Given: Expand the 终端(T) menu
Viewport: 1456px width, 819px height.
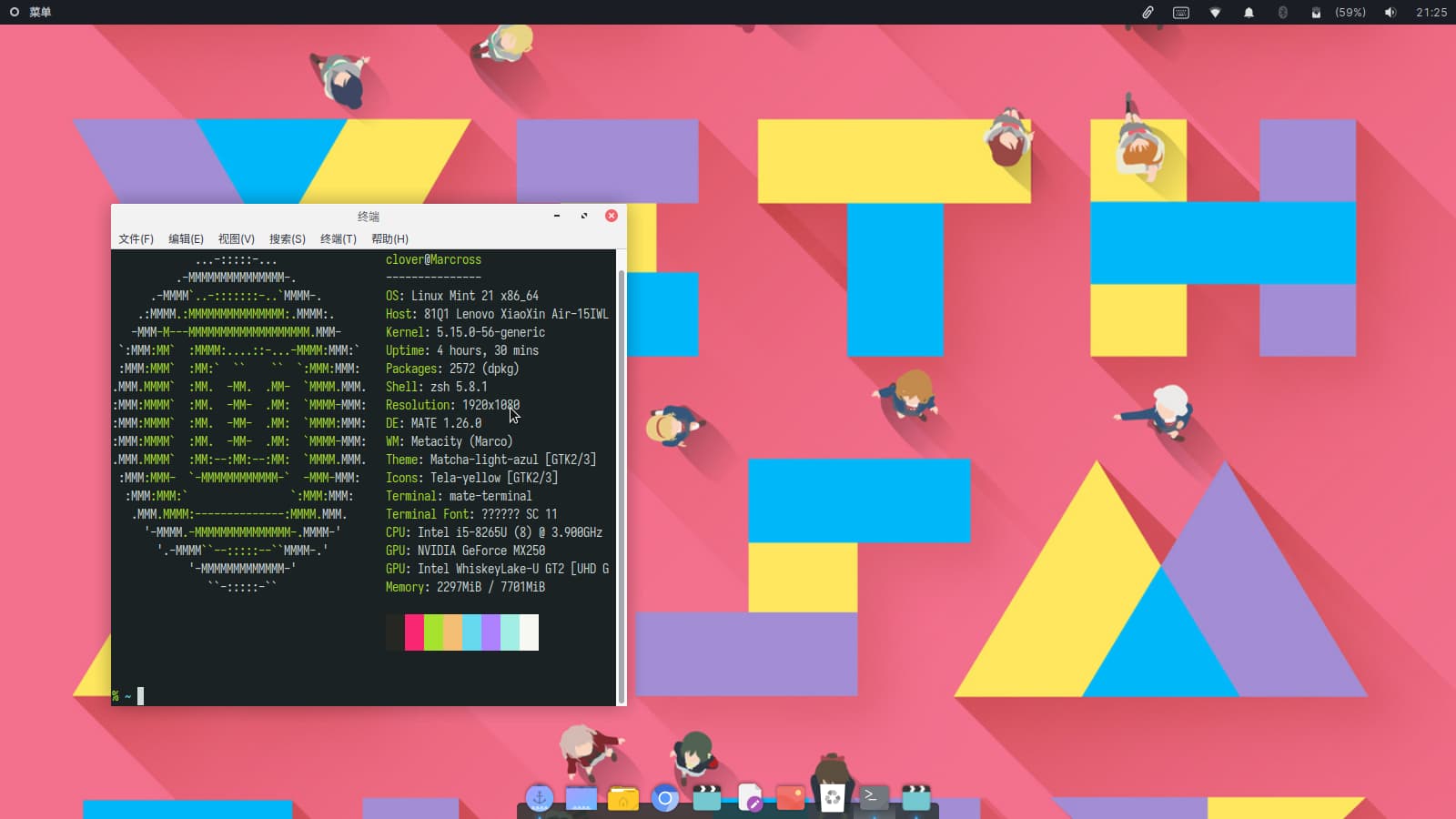Looking at the screenshot, I should coord(338,238).
